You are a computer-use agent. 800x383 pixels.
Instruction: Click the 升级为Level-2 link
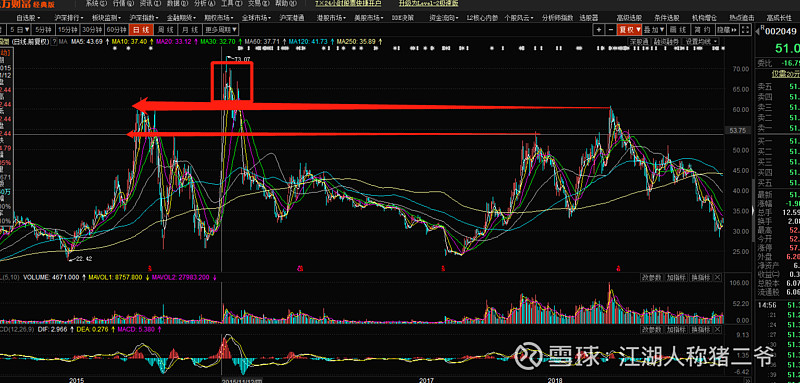click(429, 3)
